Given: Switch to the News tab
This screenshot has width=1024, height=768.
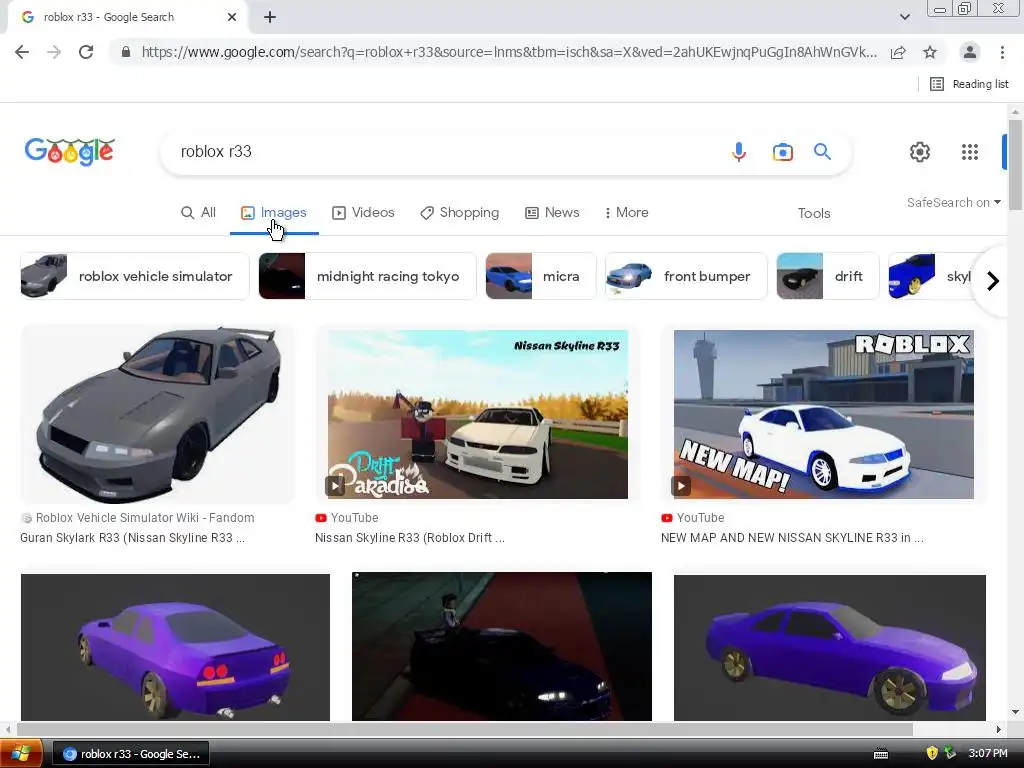Looking at the screenshot, I should pyautogui.click(x=552, y=213).
